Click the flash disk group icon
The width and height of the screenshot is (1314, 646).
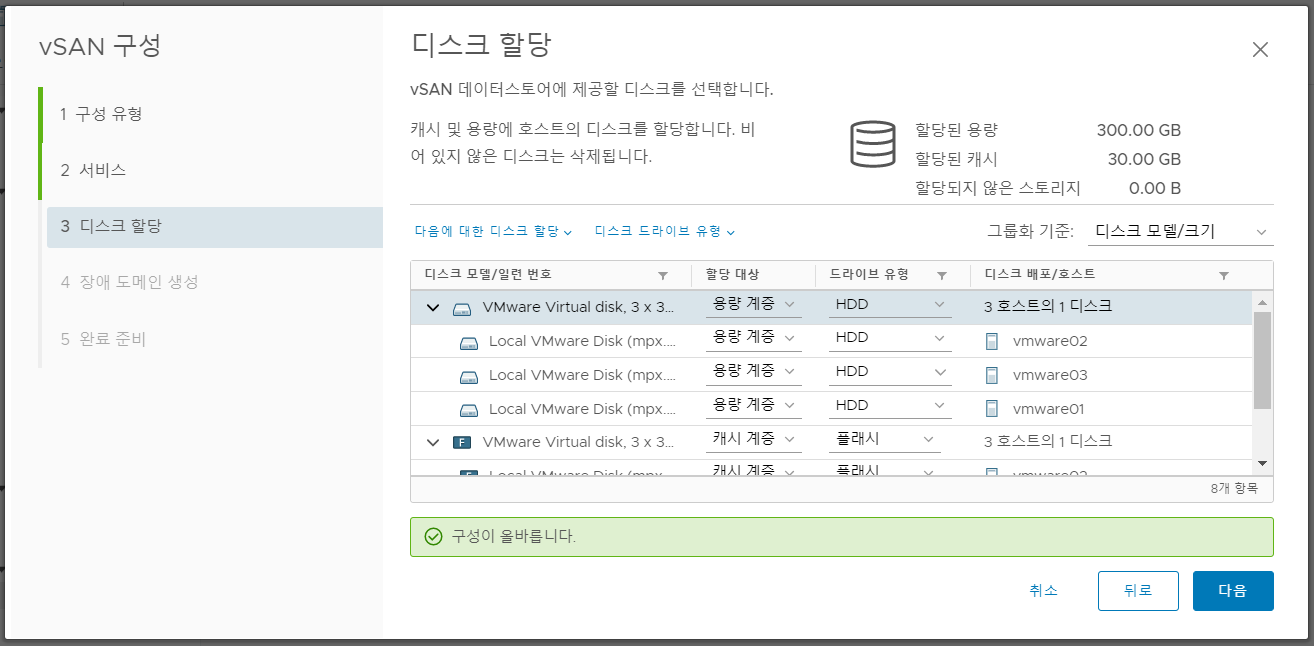(462, 442)
